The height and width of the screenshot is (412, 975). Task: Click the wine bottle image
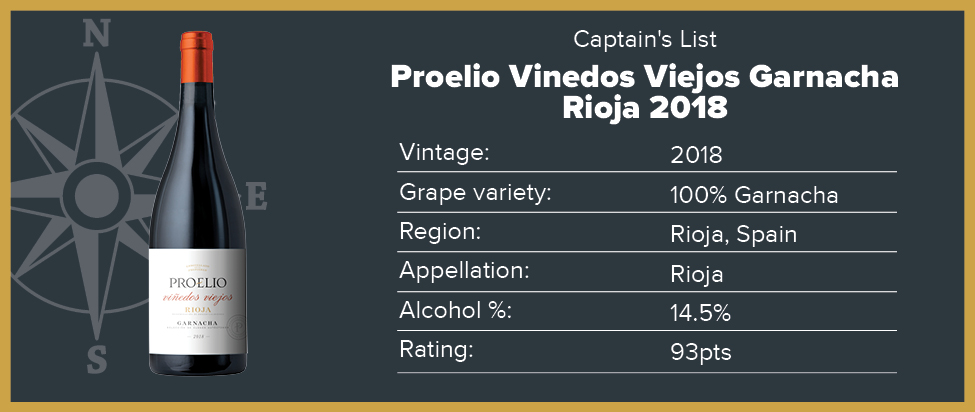pyautogui.click(x=198, y=203)
